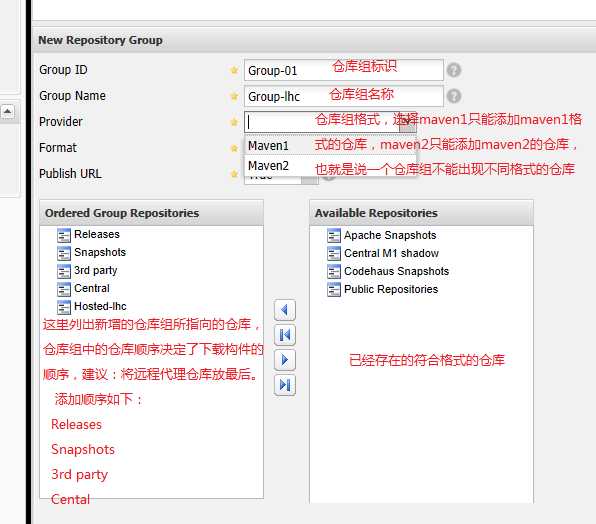Select Codehaus Snapshots repository
596x524 pixels.
396,271
